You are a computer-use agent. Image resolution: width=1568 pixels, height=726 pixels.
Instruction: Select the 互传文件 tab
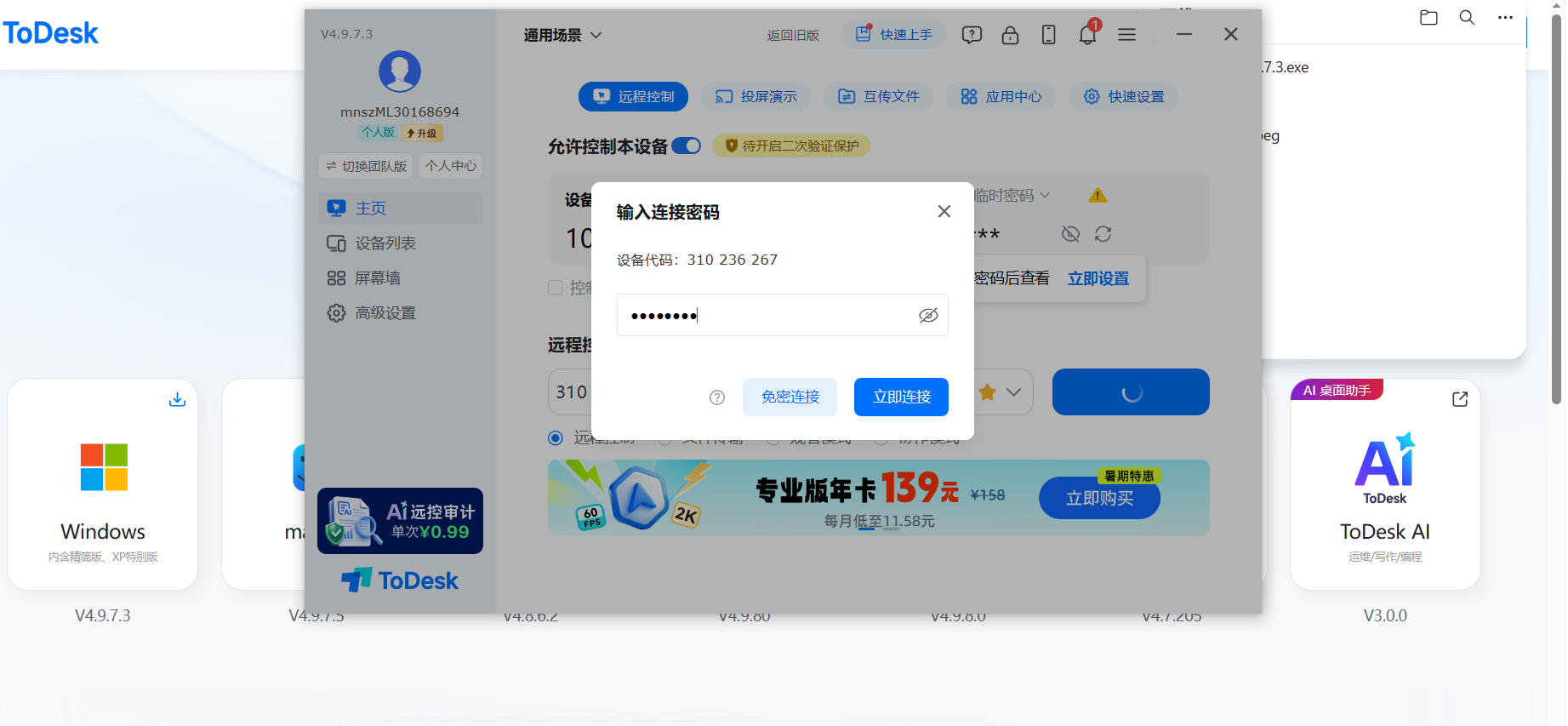(x=878, y=97)
